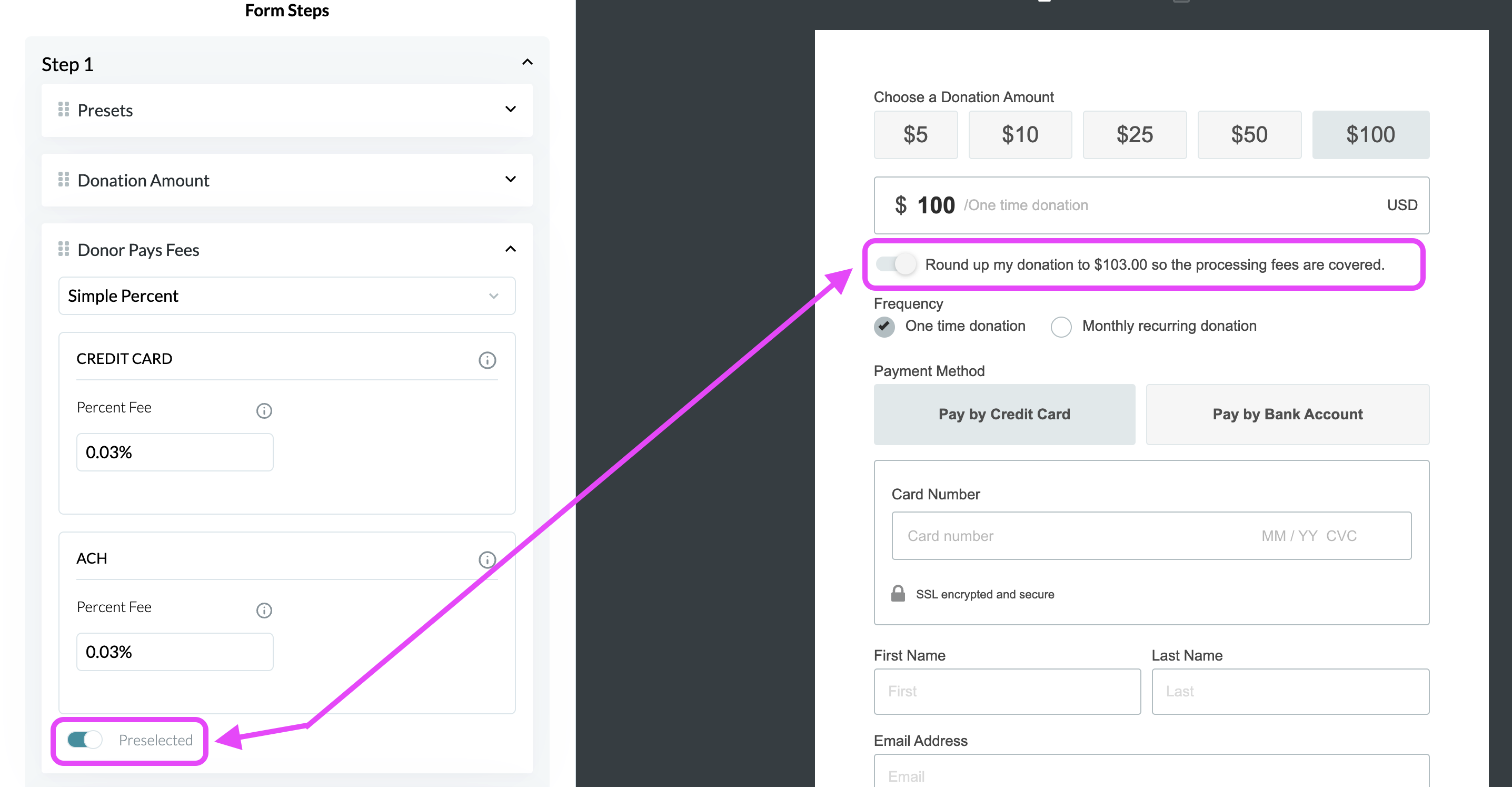Click the CREDIT CARD section title
Screen dimensions: 1512x787
point(124,359)
